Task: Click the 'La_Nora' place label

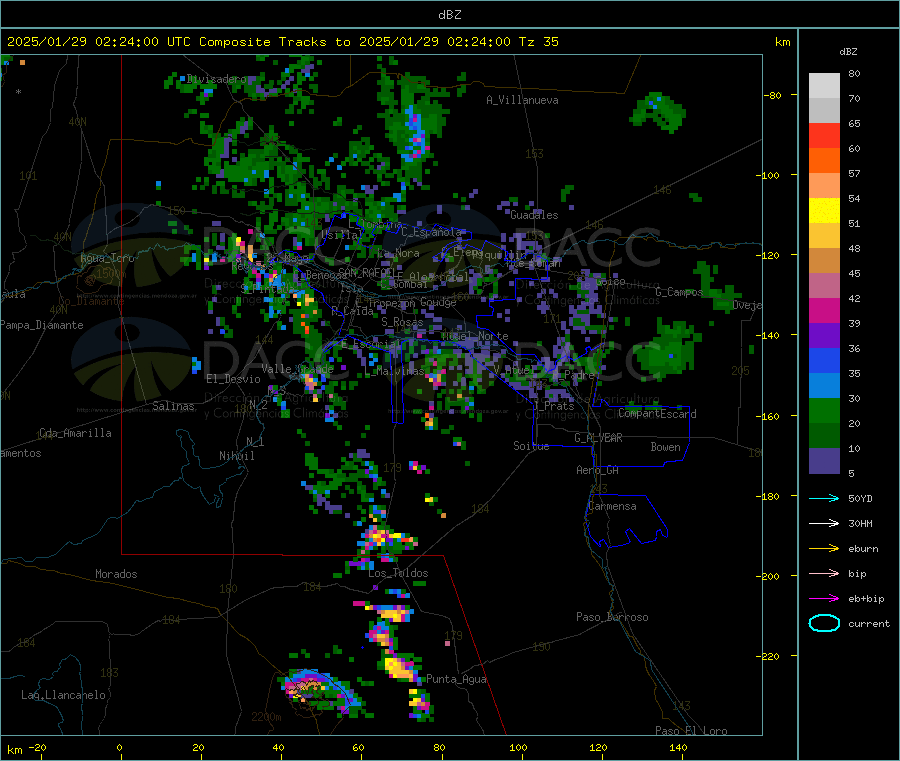Action: 398,254
